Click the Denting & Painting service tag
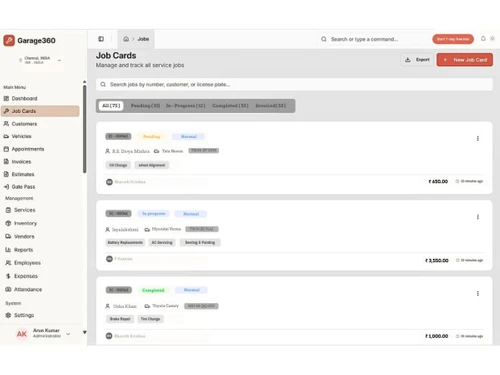This screenshot has width=500, height=375. (200, 242)
